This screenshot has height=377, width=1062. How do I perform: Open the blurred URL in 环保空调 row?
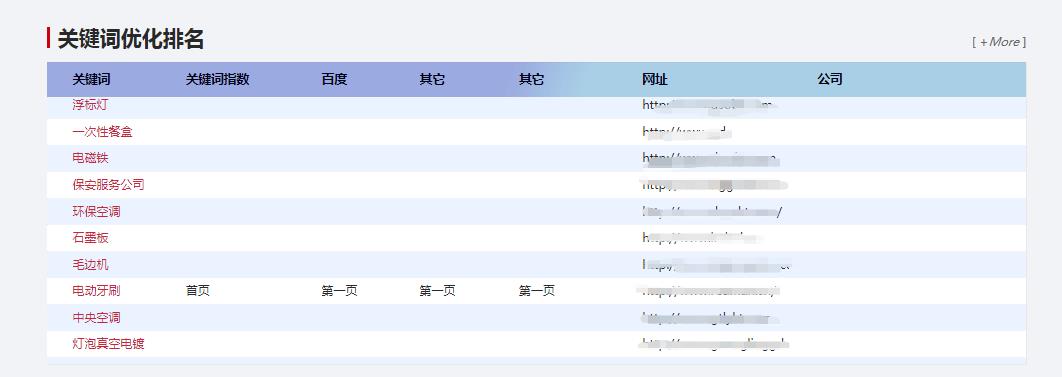pyautogui.click(x=712, y=212)
